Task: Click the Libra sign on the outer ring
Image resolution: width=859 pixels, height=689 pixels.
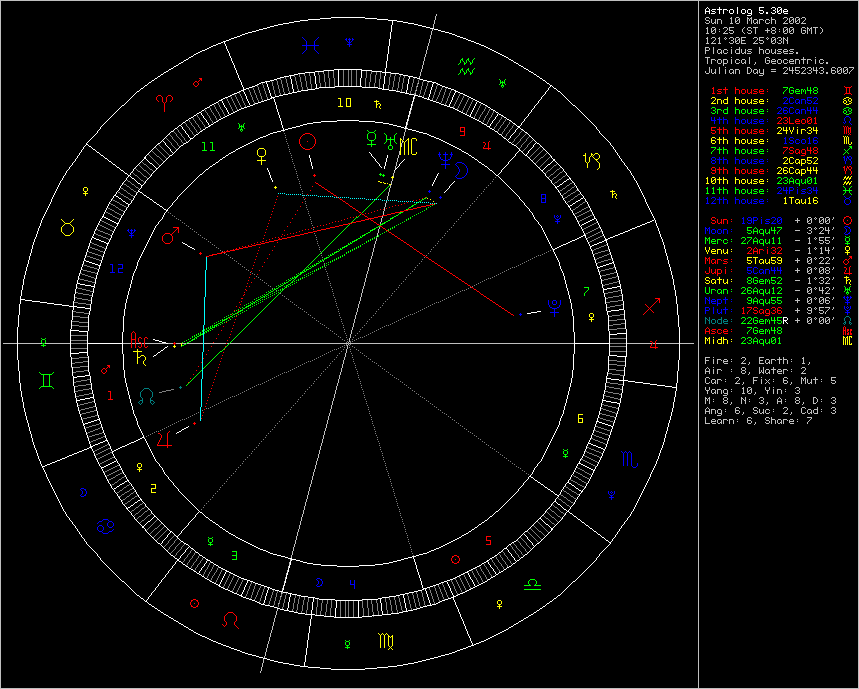Action: tap(536, 581)
